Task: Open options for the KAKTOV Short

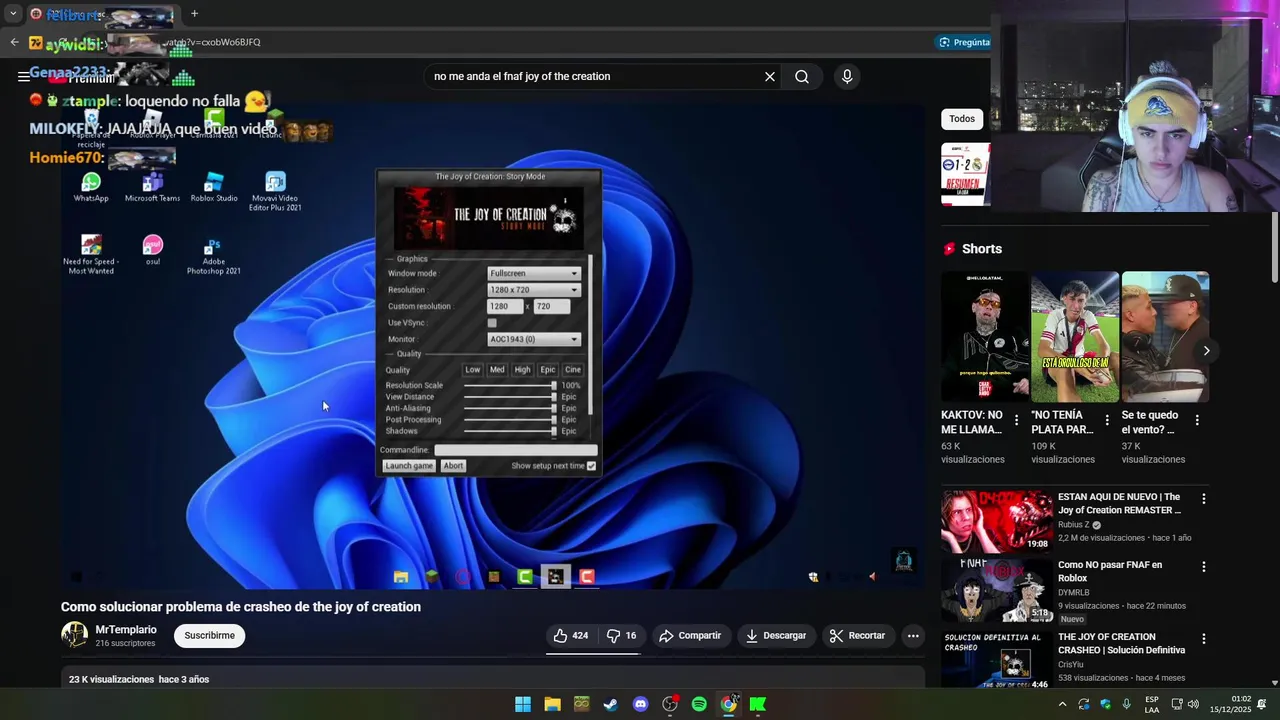Action: pyautogui.click(x=1017, y=420)
